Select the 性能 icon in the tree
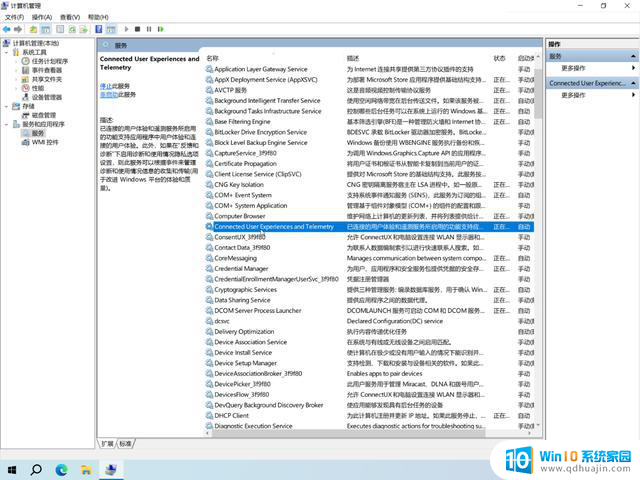This screenshot has width=640, height=480. [25, 88]
